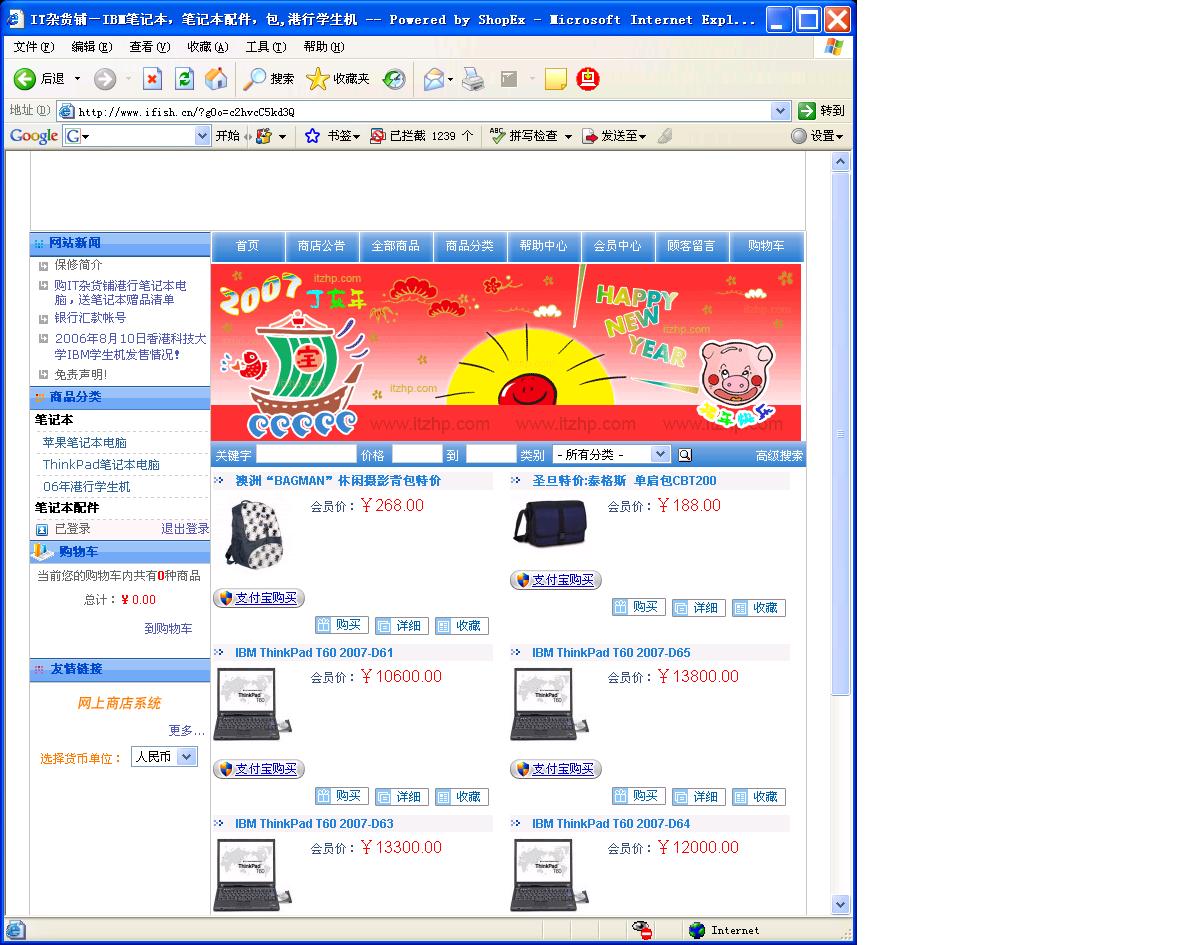The height and width of the screenshot is (945, 1177).
Task: Open the address bar dropdown arrow
Action: click(781, 111)
